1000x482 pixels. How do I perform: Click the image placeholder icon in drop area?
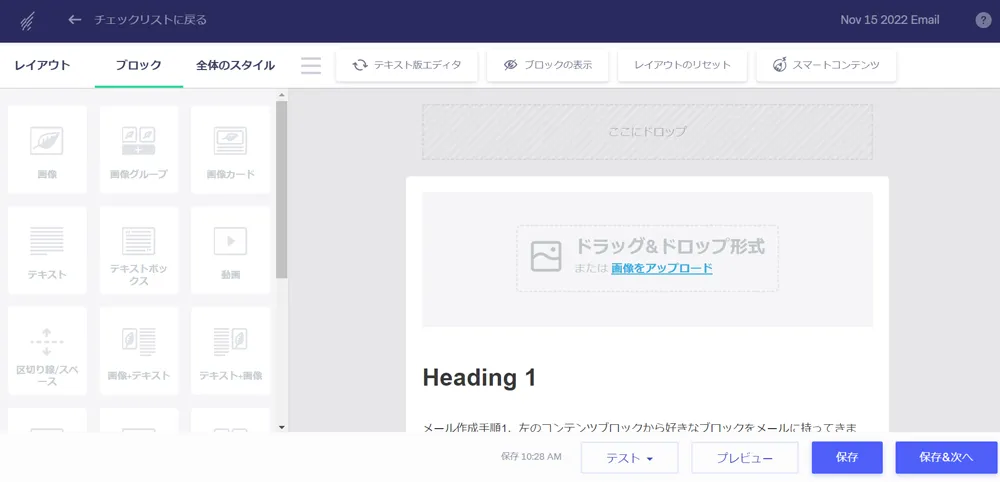(x=546, y=256)
